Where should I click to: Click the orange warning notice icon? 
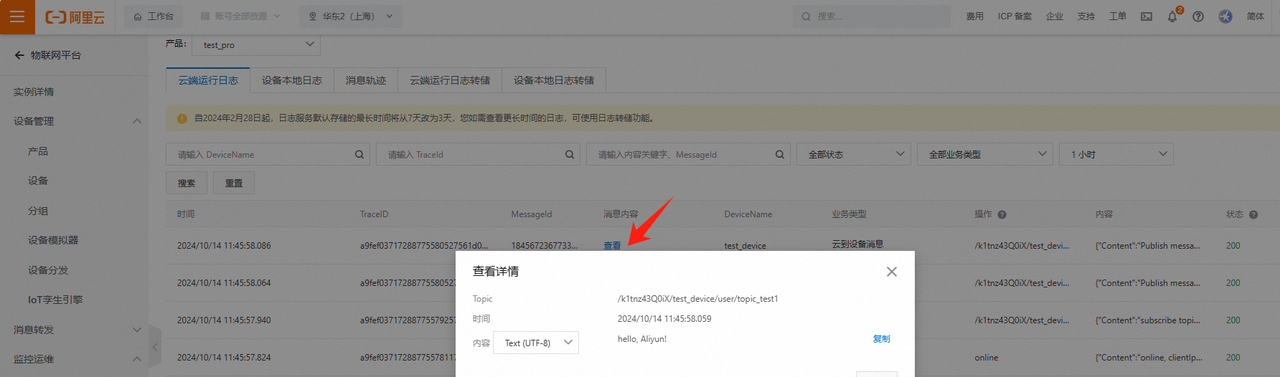[x=182, y=118]
